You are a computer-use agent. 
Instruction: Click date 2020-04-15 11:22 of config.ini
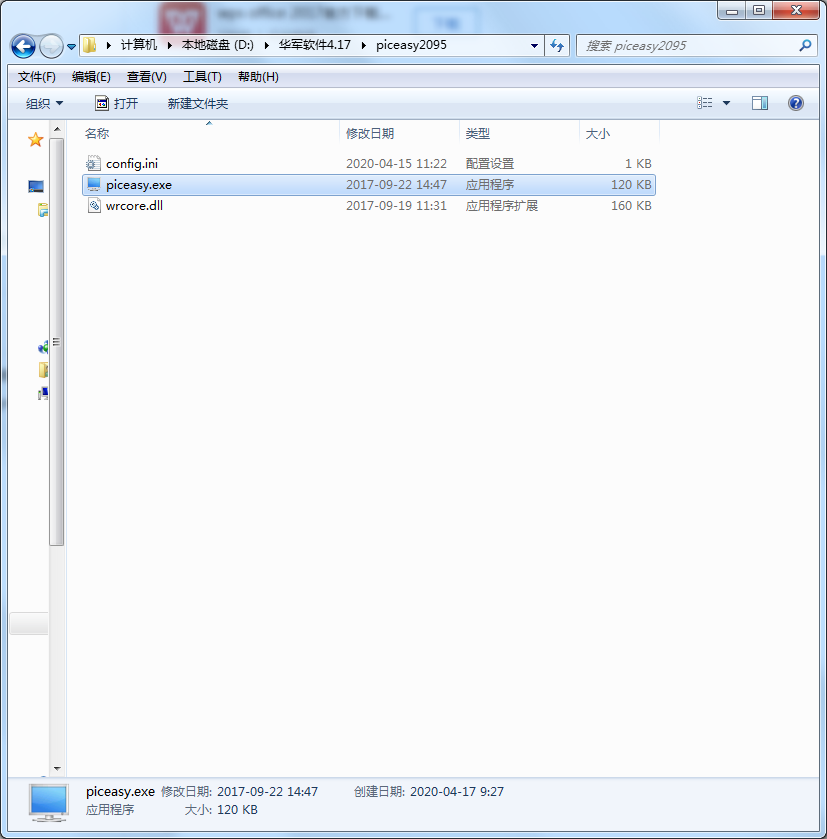pos(396,164)
